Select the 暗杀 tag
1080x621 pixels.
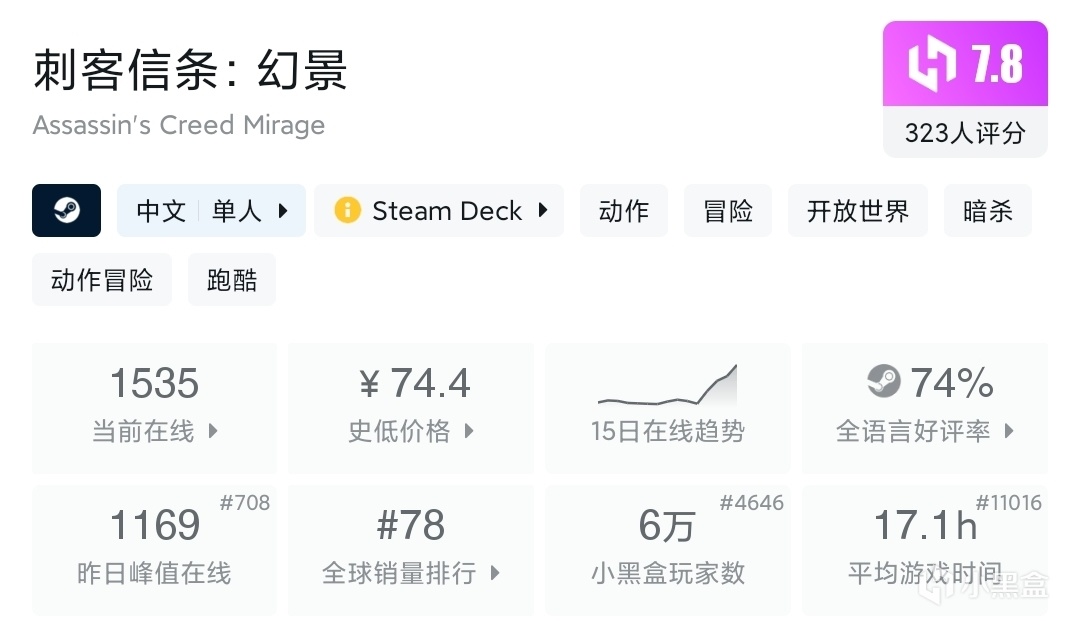click(x=987, y=211)
